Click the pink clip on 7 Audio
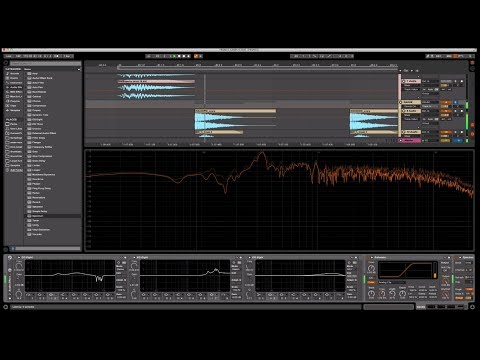480x360 pixels. coord(156,81)
